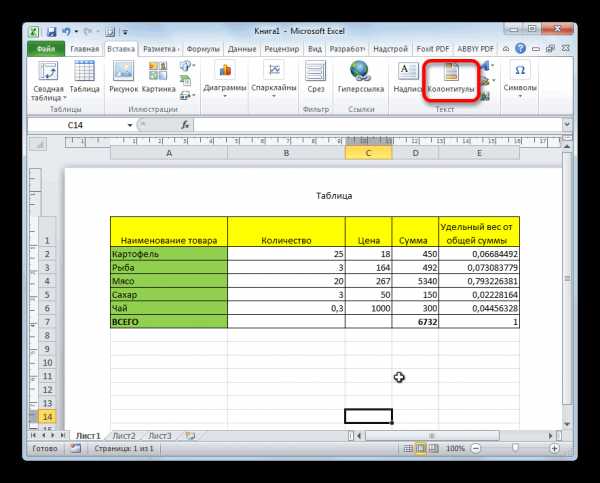The image size is (600, 483).
Task: Switch to Page Layout view in status bar
Action: 421,448
